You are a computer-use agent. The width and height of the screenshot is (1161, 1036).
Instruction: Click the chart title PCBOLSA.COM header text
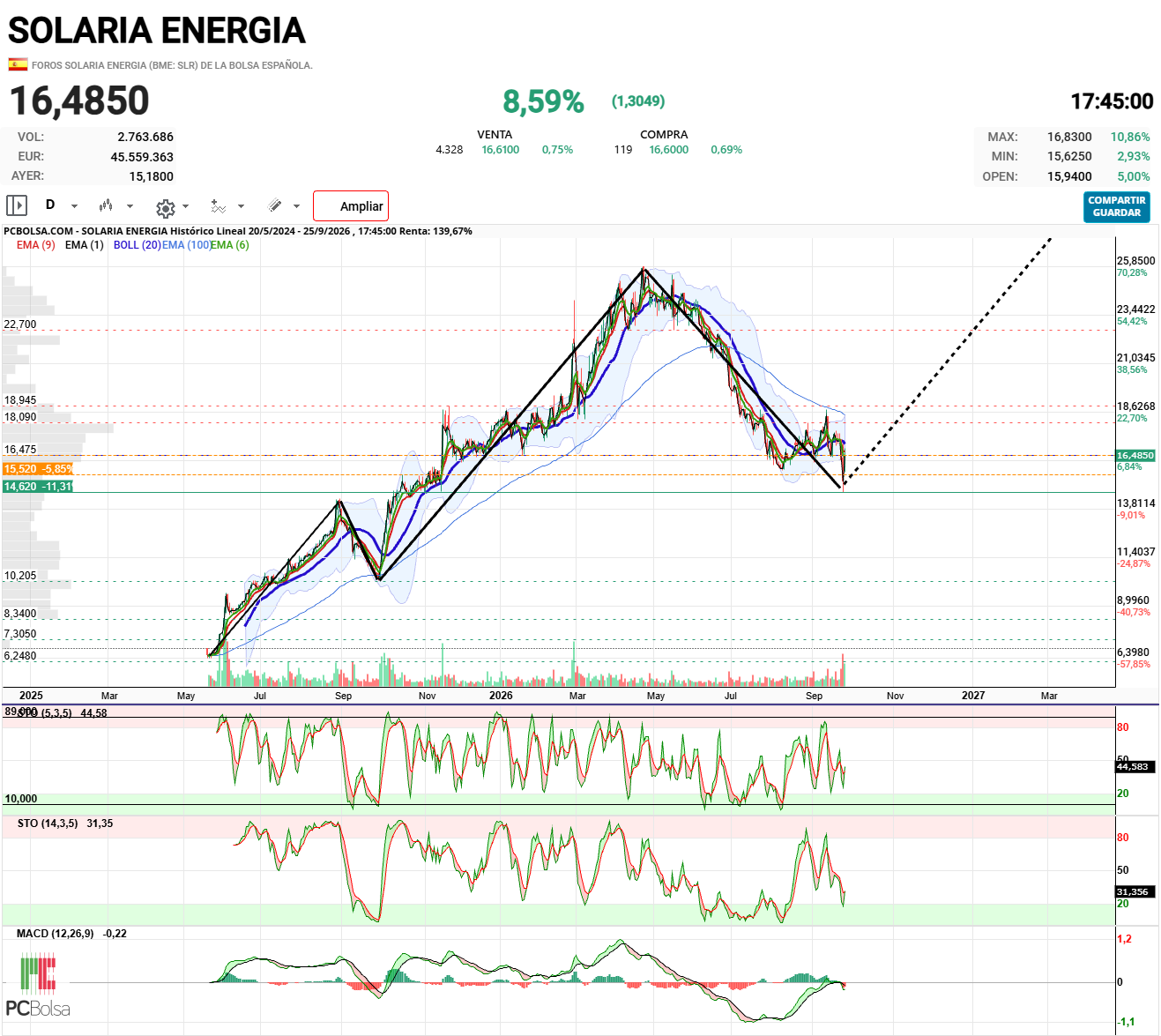tap(237, 231)
